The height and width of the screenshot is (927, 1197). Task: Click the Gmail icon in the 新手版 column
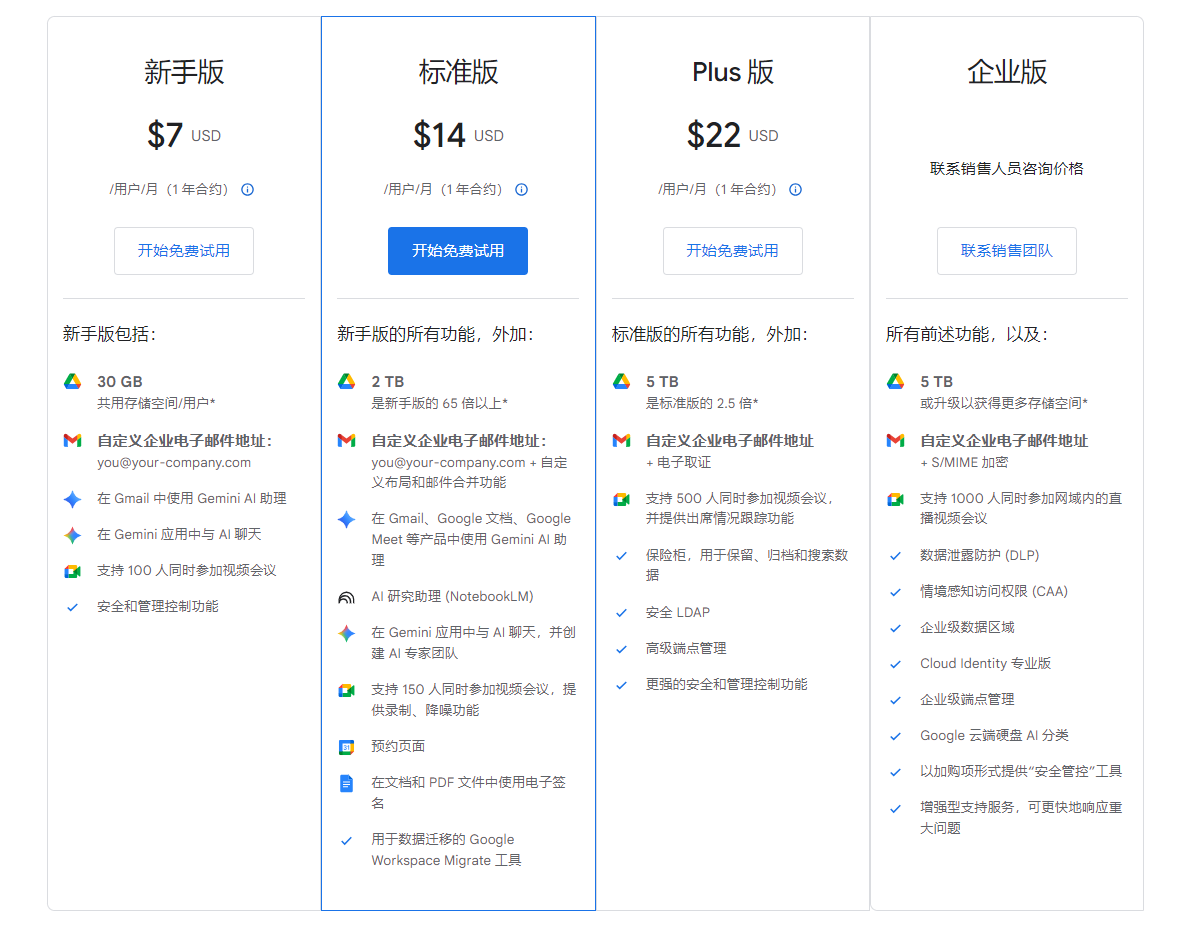[74, 440]
